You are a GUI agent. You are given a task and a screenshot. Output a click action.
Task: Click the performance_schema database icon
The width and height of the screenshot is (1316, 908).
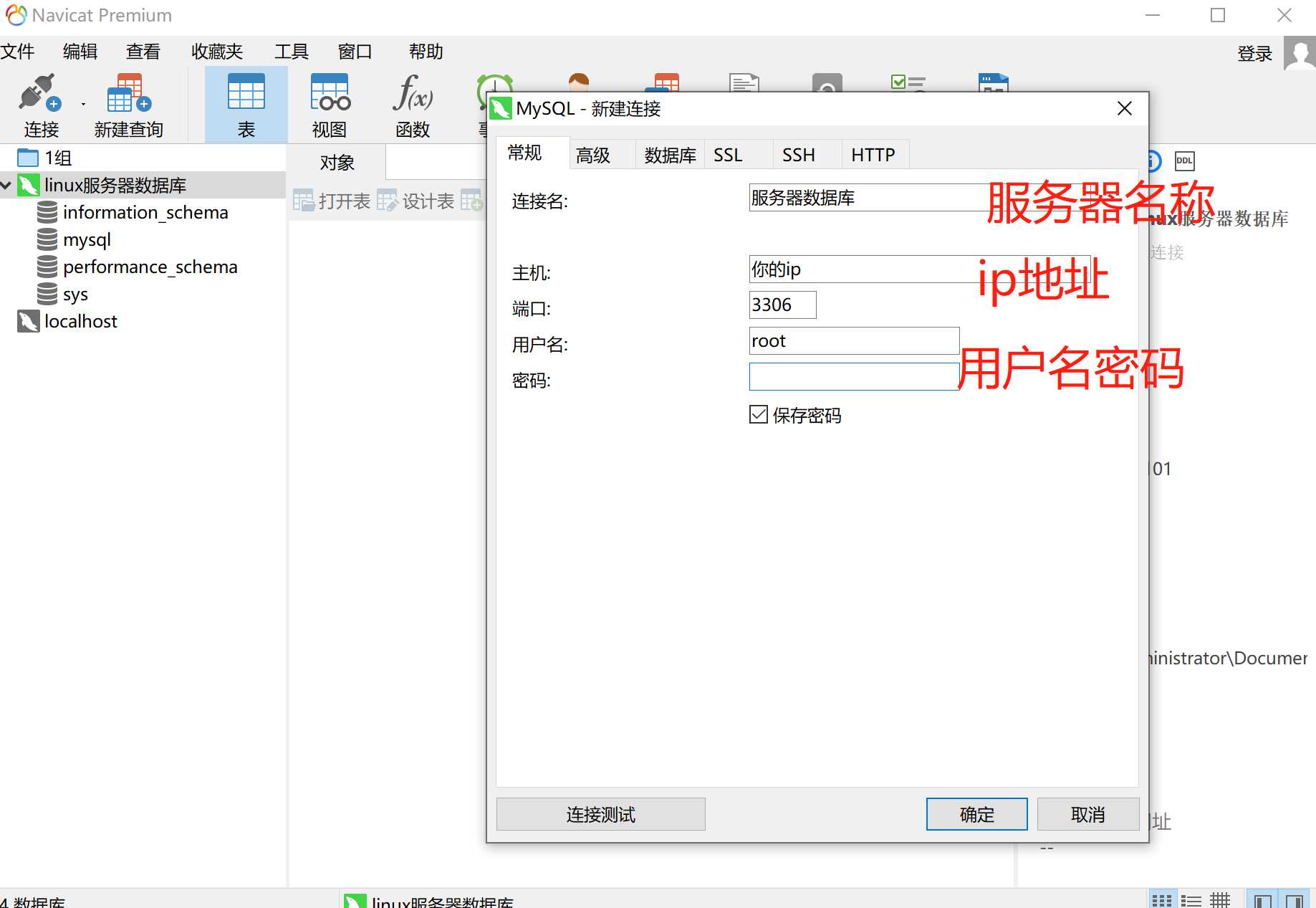pos(47,267)
